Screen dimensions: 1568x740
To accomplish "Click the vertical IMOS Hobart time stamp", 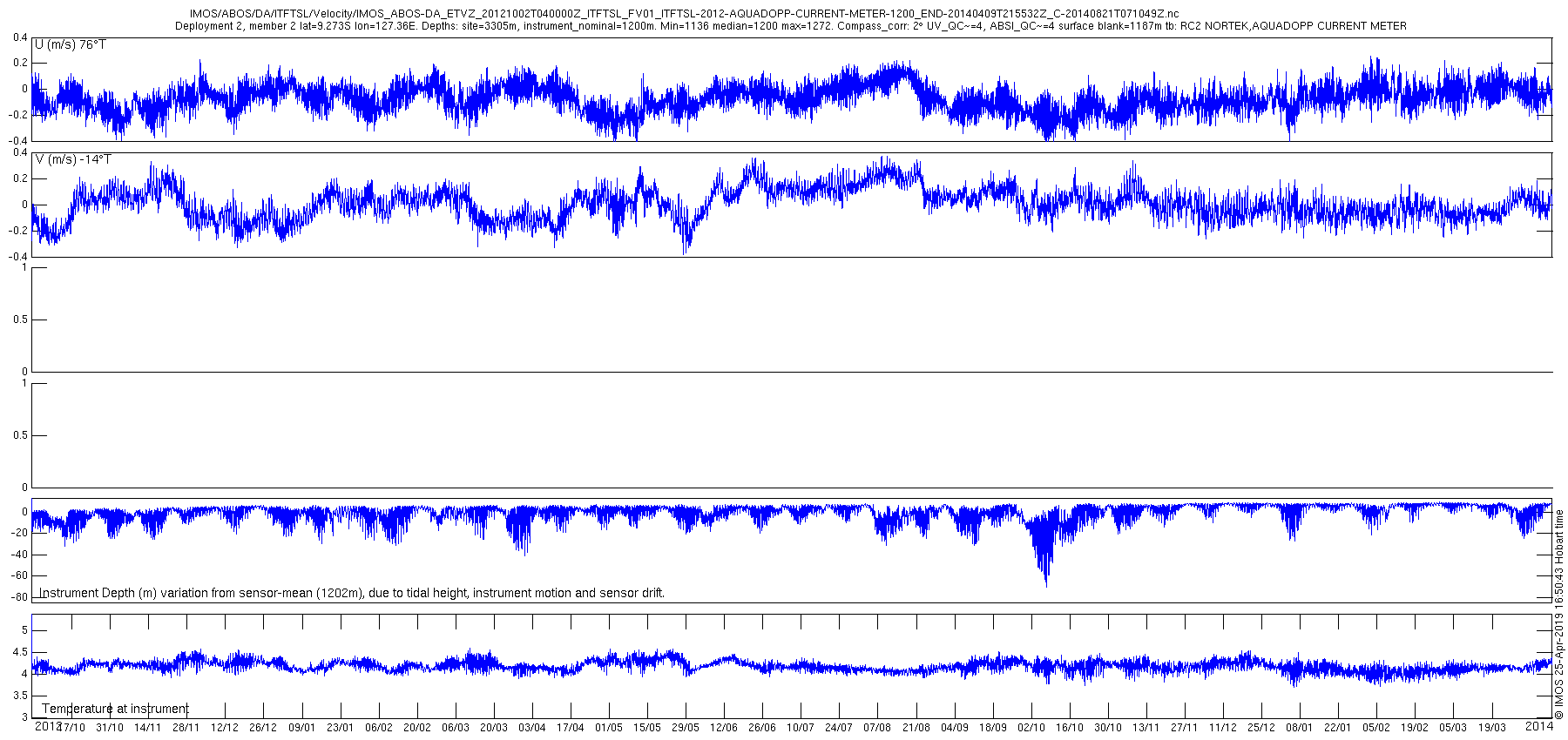I will point(1559,615).
